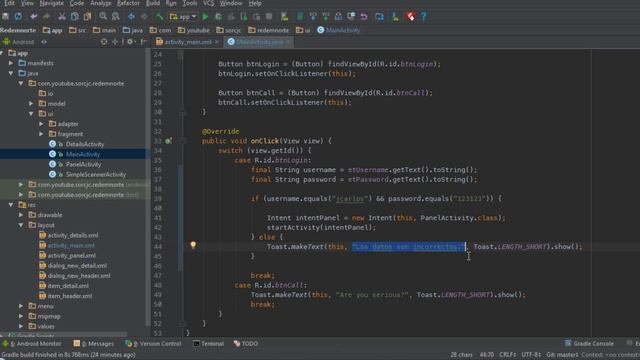640x360 pixels.
Task: Navigate Back with the blue arrow icon
Action: pyautogui.click(x=131, y=16)
